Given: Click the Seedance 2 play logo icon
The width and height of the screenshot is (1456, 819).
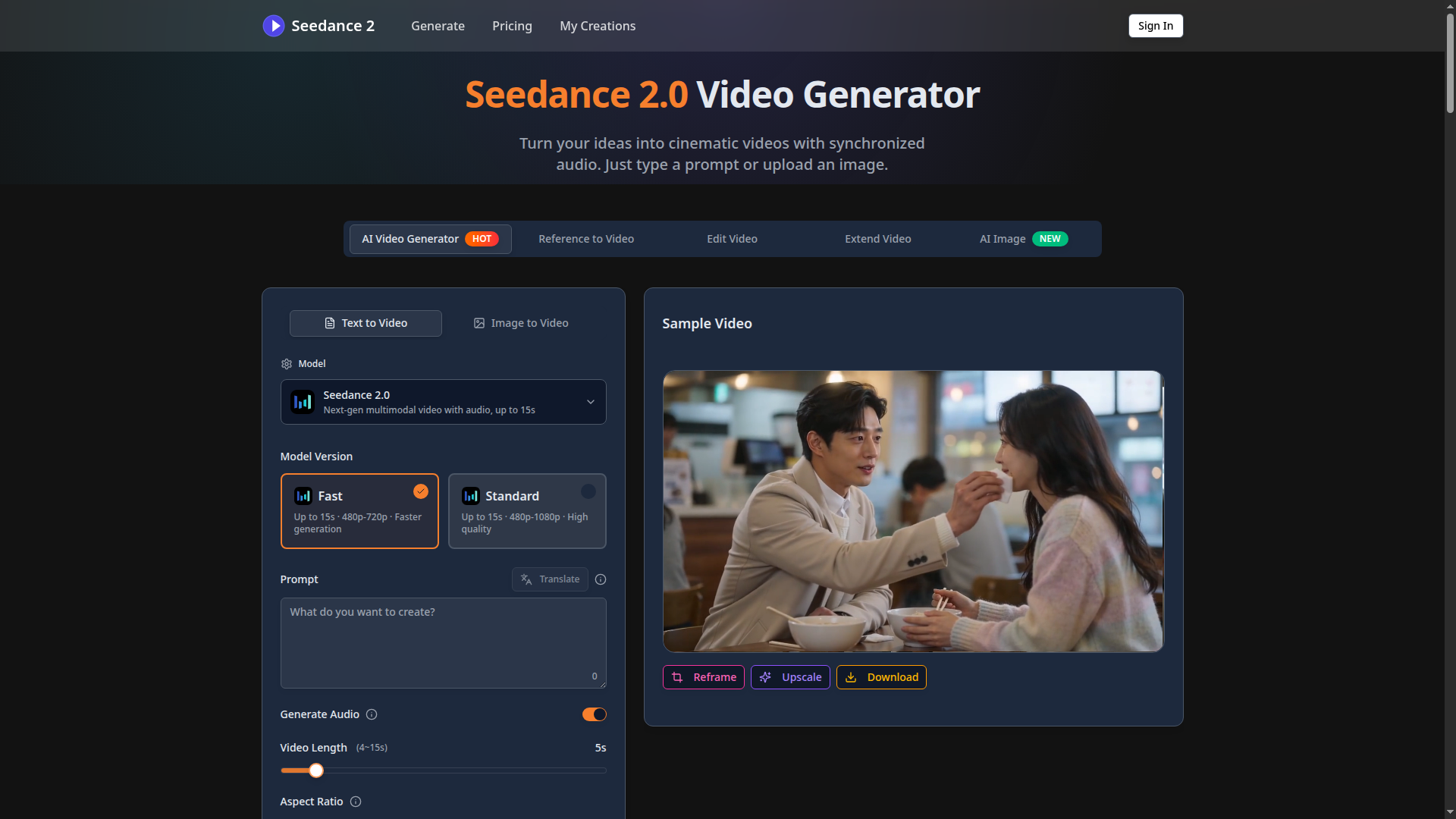Looking at the screenshot, I should (273, 26).
